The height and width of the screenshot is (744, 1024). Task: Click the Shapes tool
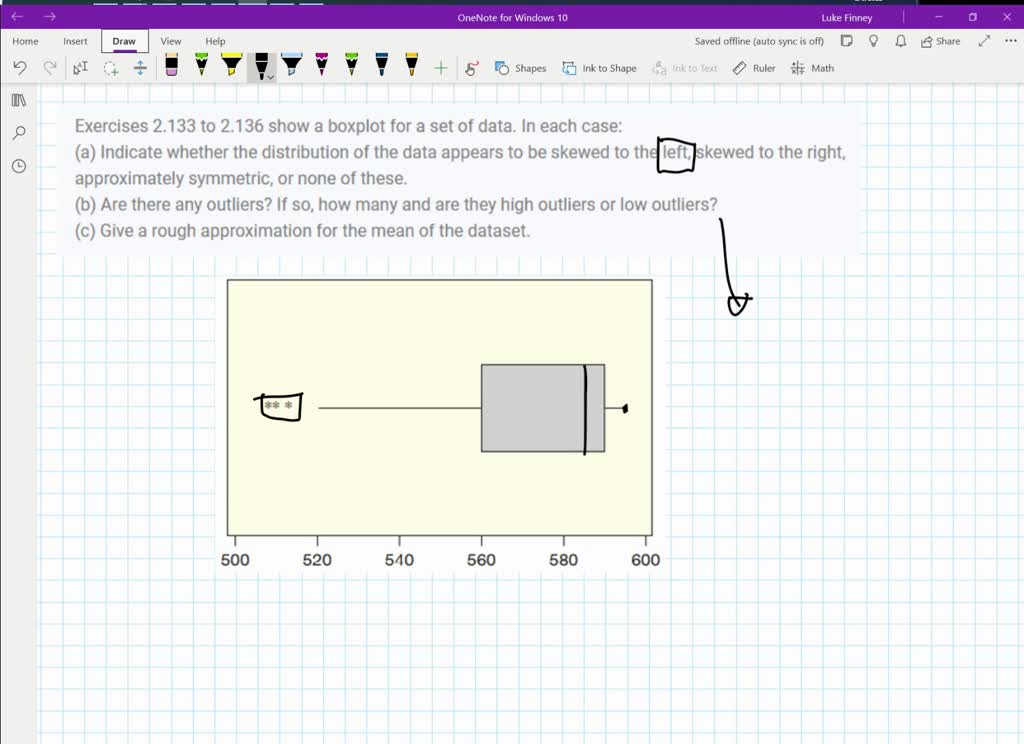[518, 68]
